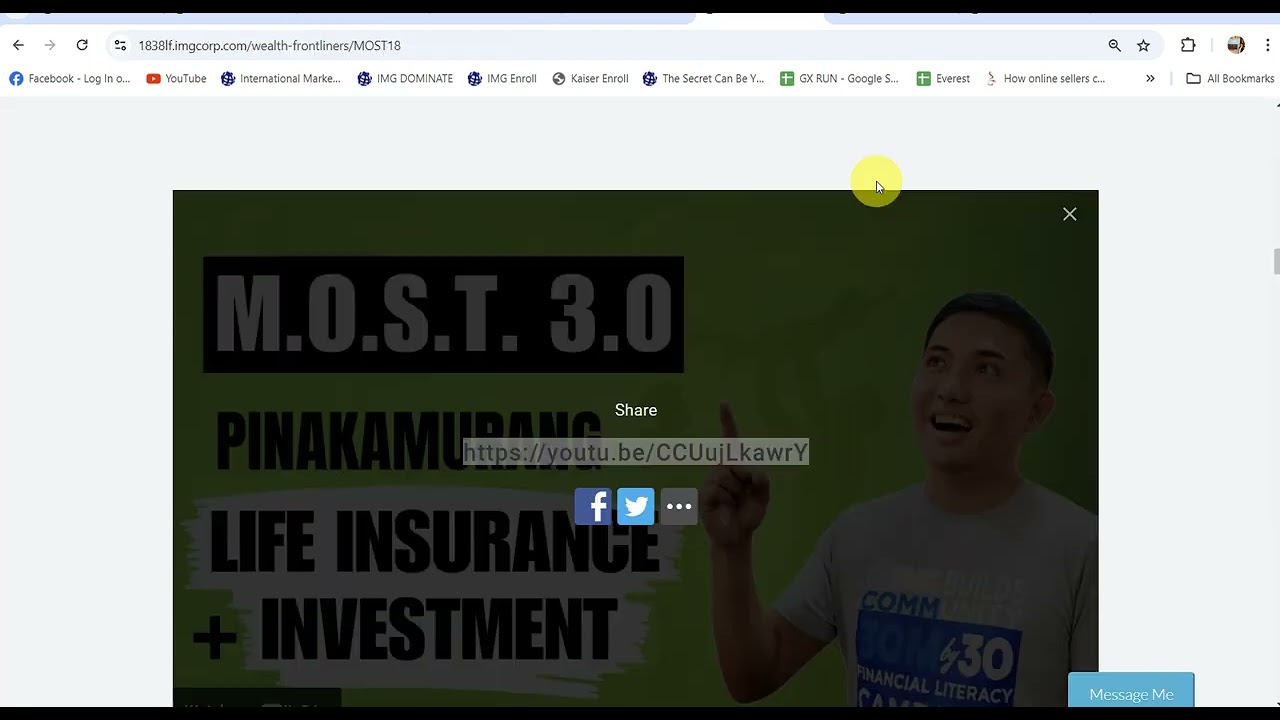
Task: Open site information icon in address bar
Action: tap(120, 45)
